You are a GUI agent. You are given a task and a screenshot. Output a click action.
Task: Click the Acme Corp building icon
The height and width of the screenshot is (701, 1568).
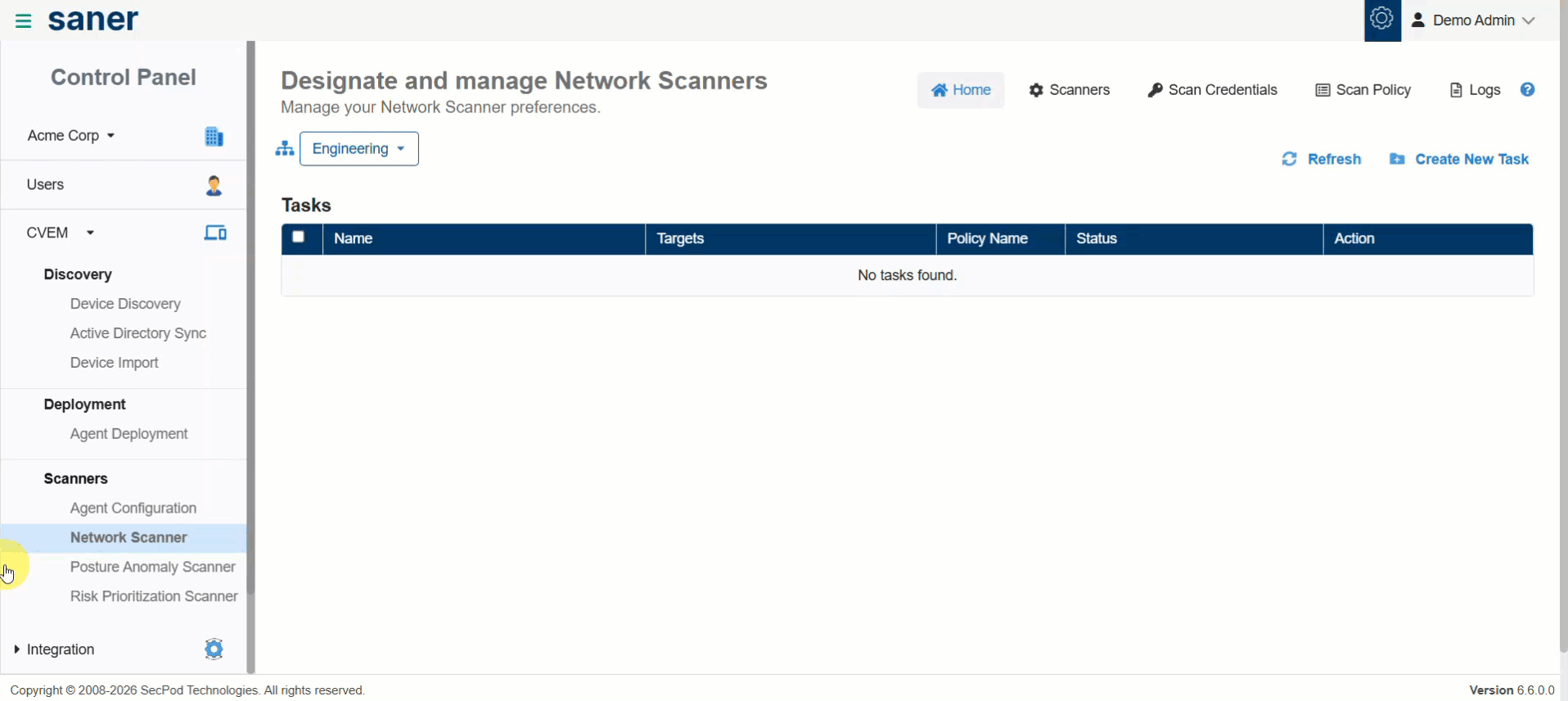[214, 136]
